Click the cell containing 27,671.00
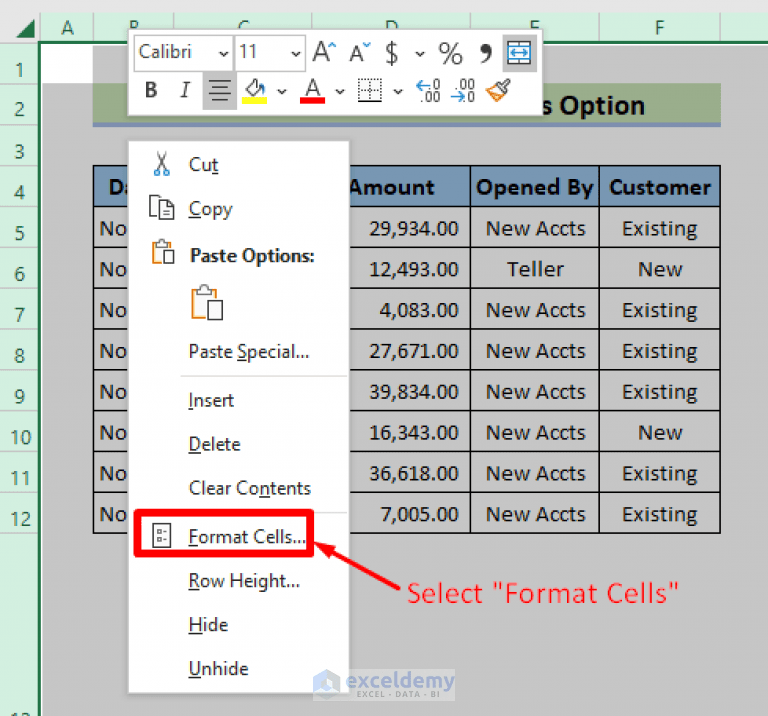 pos(409,351)
